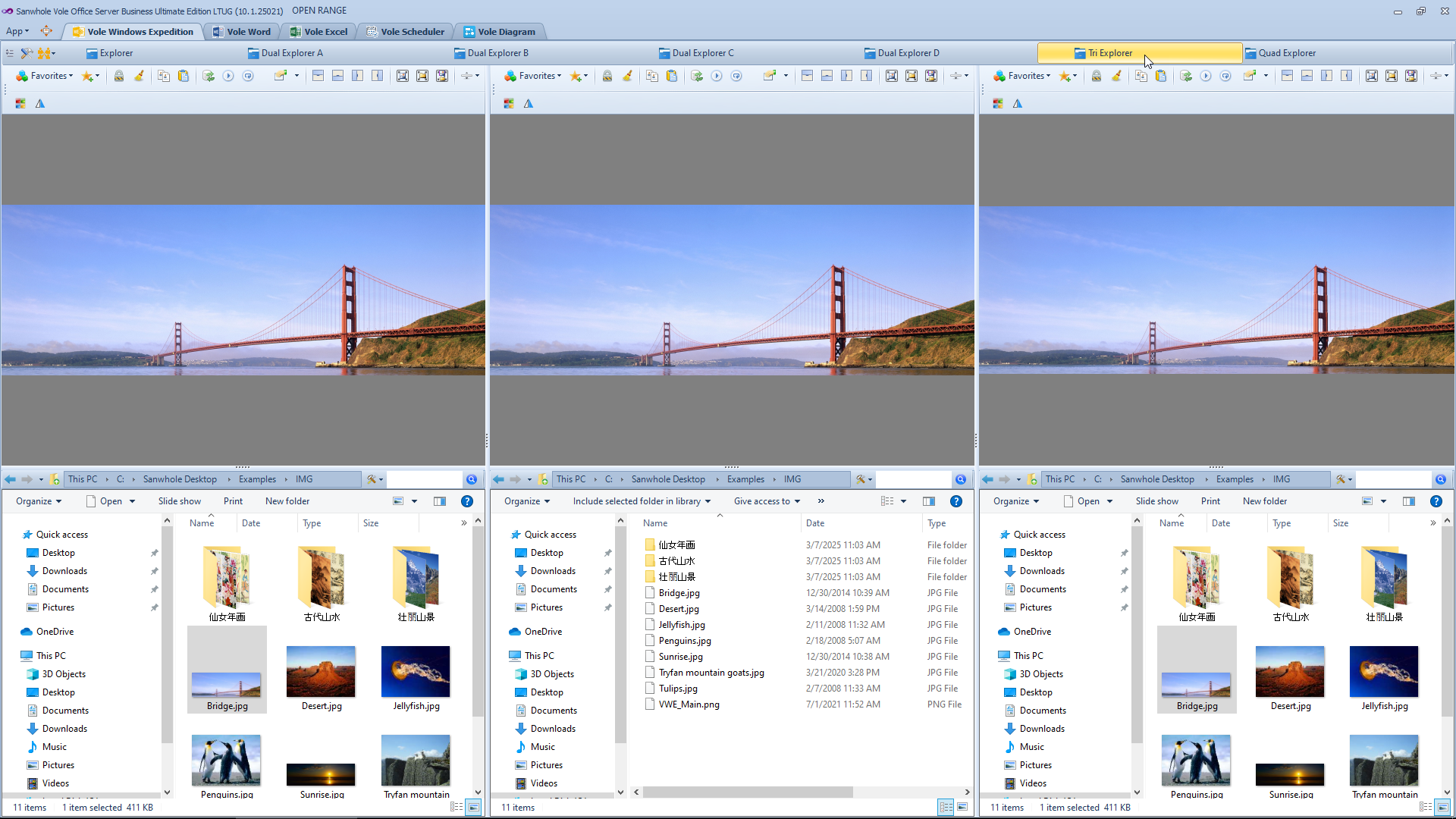Open Organize dropdown in left file pane

tap(39, 501)
